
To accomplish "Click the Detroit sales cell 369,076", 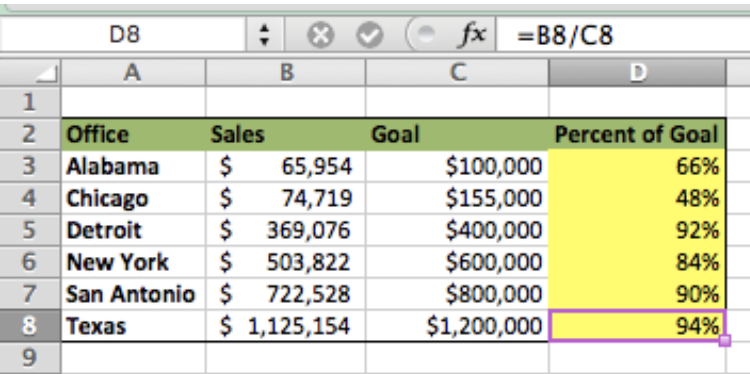I will (286, 230).
